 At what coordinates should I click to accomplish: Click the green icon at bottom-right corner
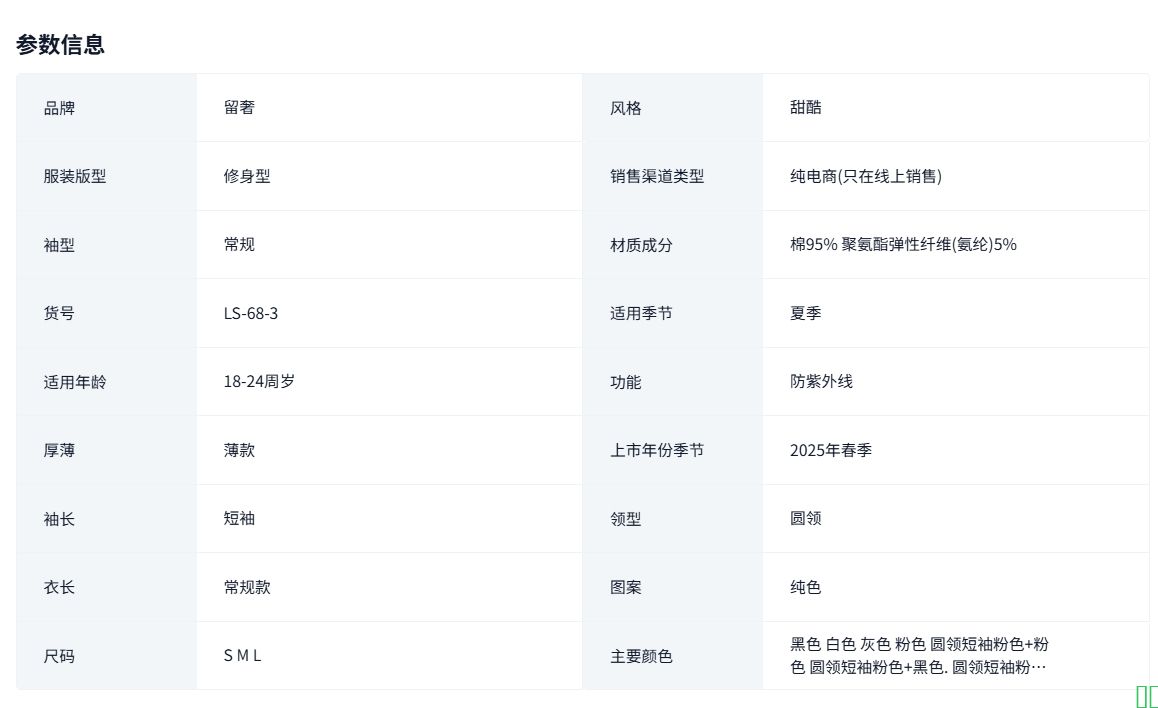(1146, 697)
